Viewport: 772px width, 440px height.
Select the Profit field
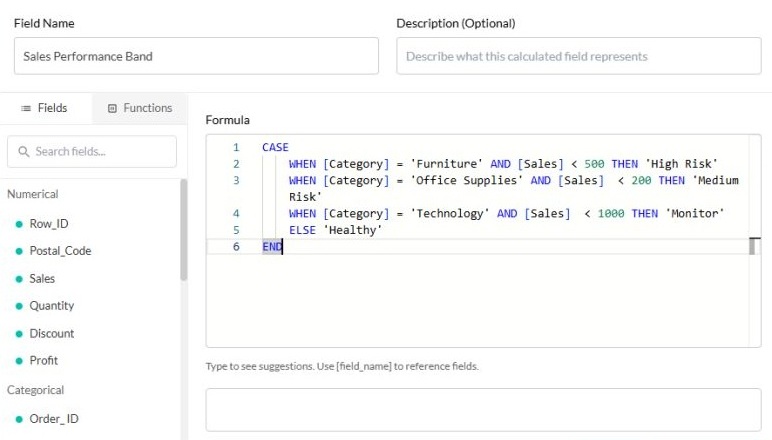43,360
